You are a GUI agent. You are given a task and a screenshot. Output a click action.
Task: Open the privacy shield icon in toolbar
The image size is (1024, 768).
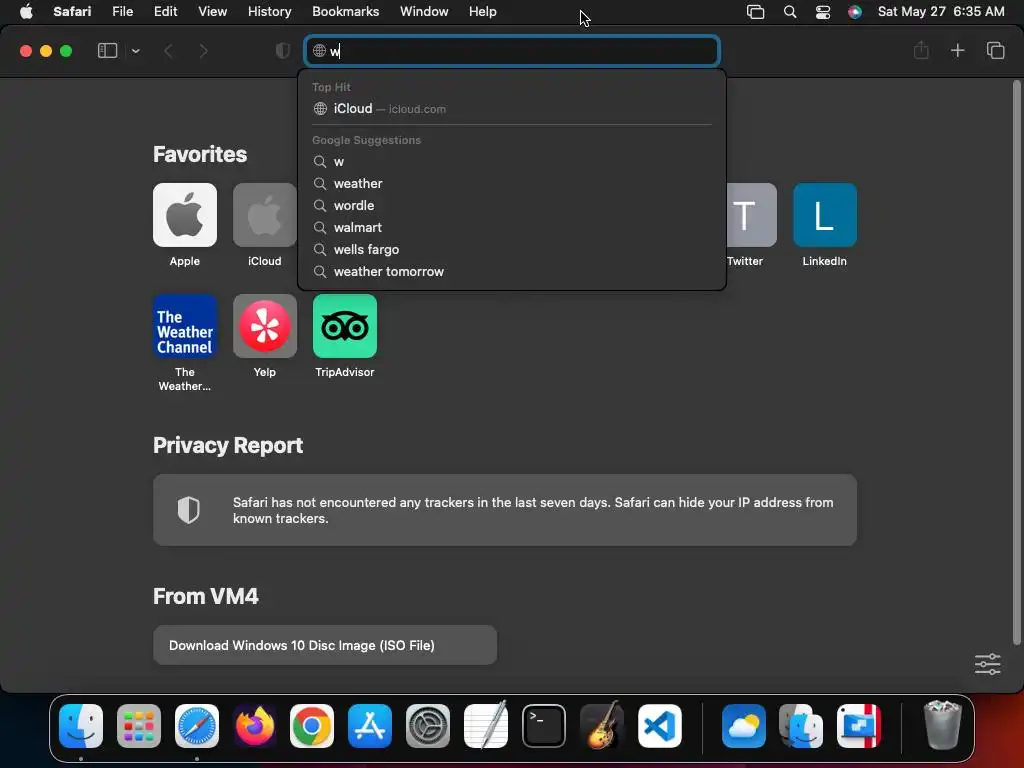click(282, 51)
